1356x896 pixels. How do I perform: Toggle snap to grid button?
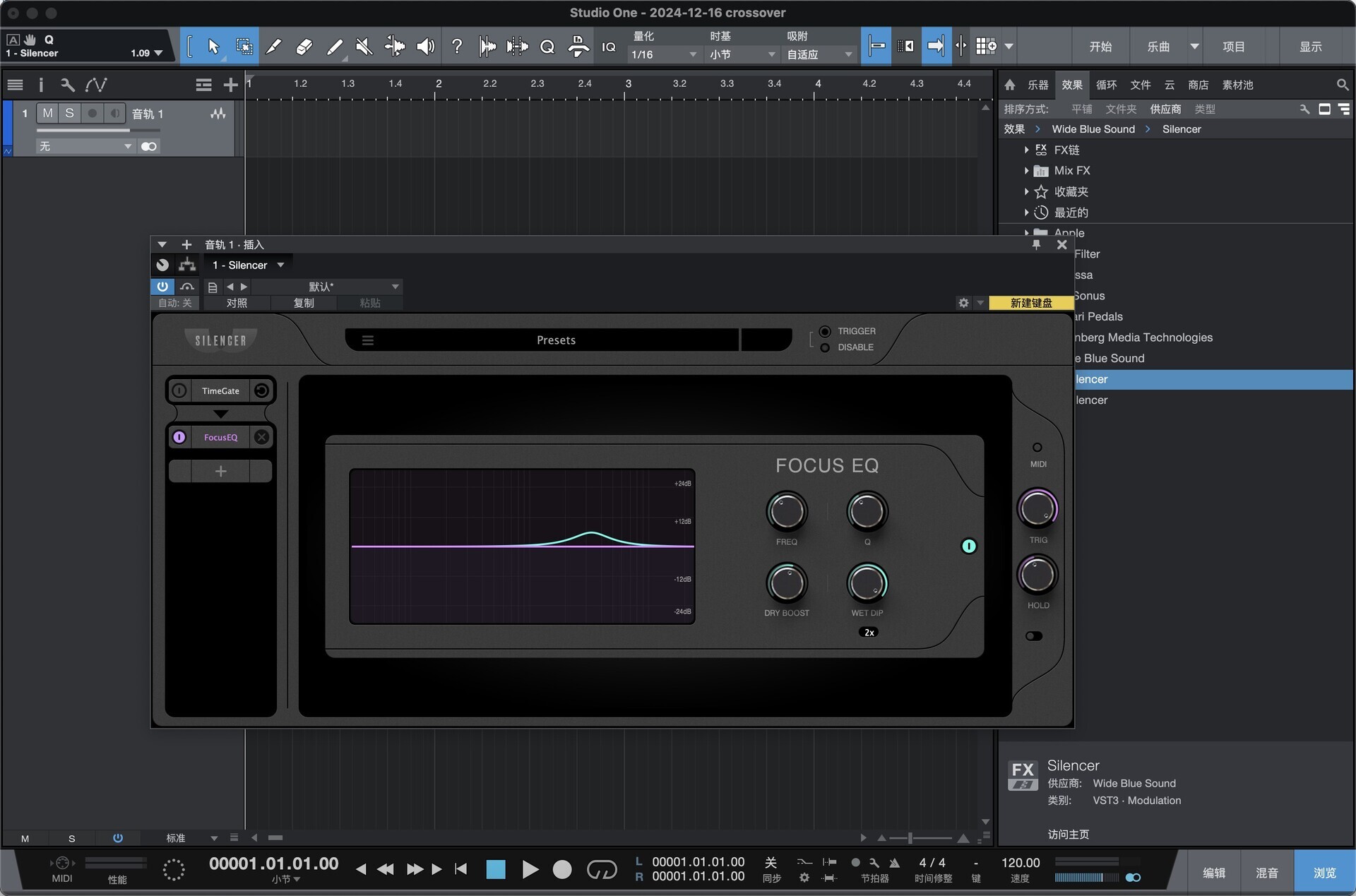876,47
